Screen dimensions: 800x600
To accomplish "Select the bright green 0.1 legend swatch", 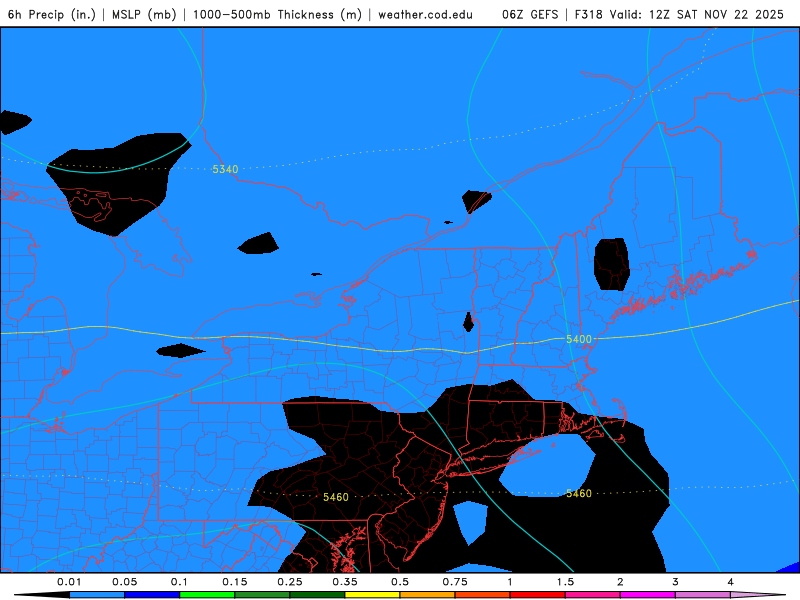I will [x=207, y=595].
